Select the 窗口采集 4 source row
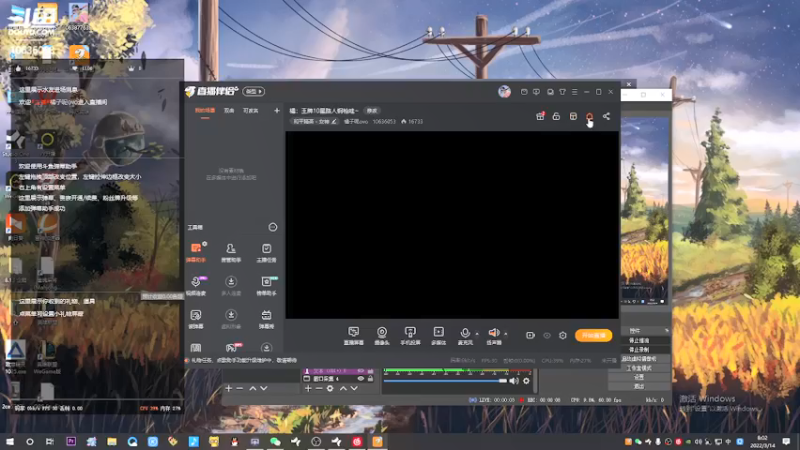Image resolution: width=800 pixels, height=450 pixels. pyautogui.click(x=339, y=379)
